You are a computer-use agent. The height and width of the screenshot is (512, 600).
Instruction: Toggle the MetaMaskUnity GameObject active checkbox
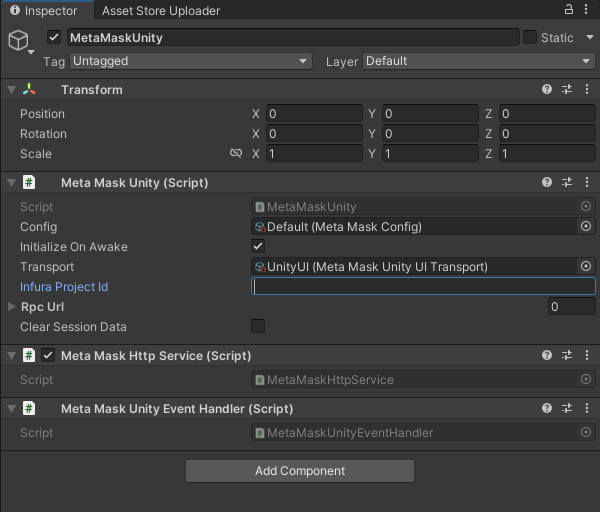pyautogui.click(x=54, y=38)
